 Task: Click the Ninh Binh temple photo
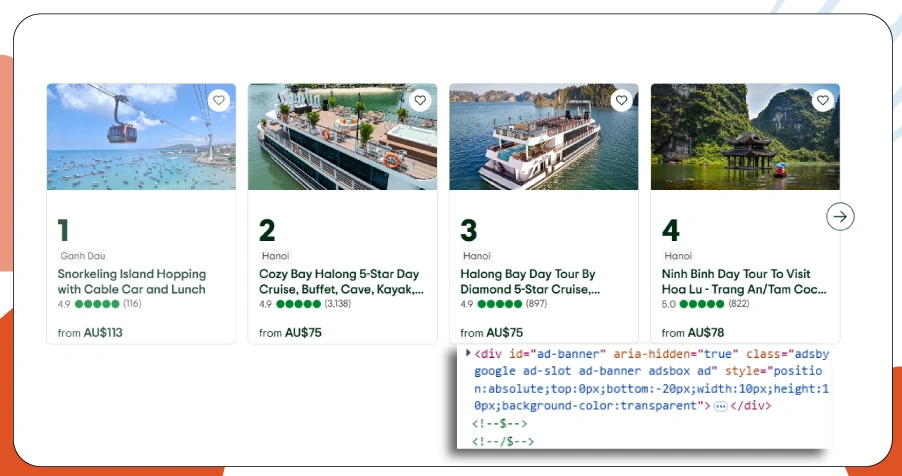pyautogui.click(x=745, y=137)
